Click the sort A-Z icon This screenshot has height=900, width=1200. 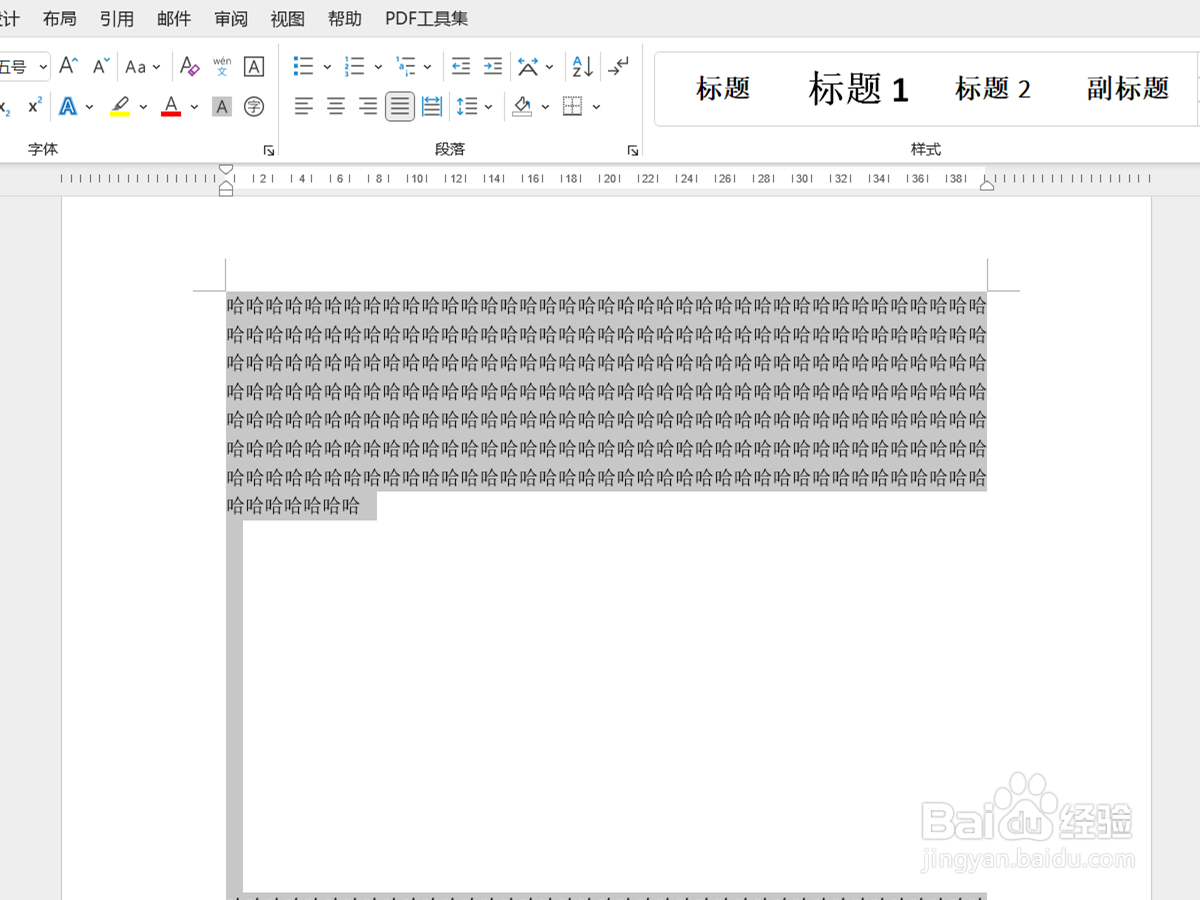tap(581, 66)
